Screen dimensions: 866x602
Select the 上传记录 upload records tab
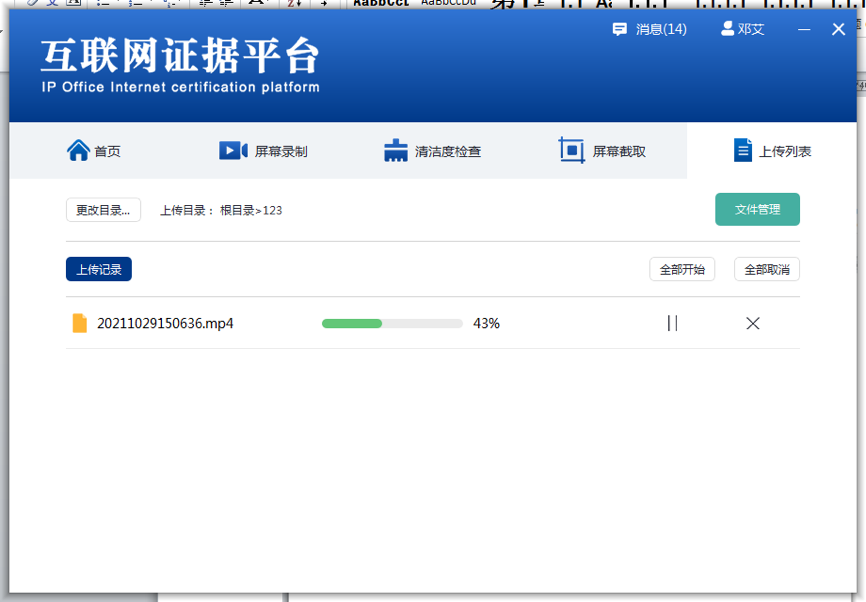click(99, 269)
